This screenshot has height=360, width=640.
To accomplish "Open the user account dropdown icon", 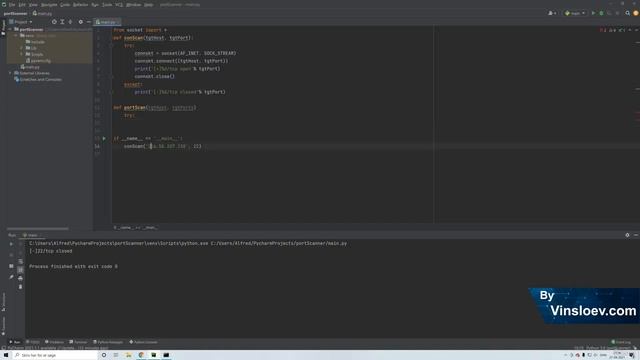I will pyautogui.click(x=552, y=13).
